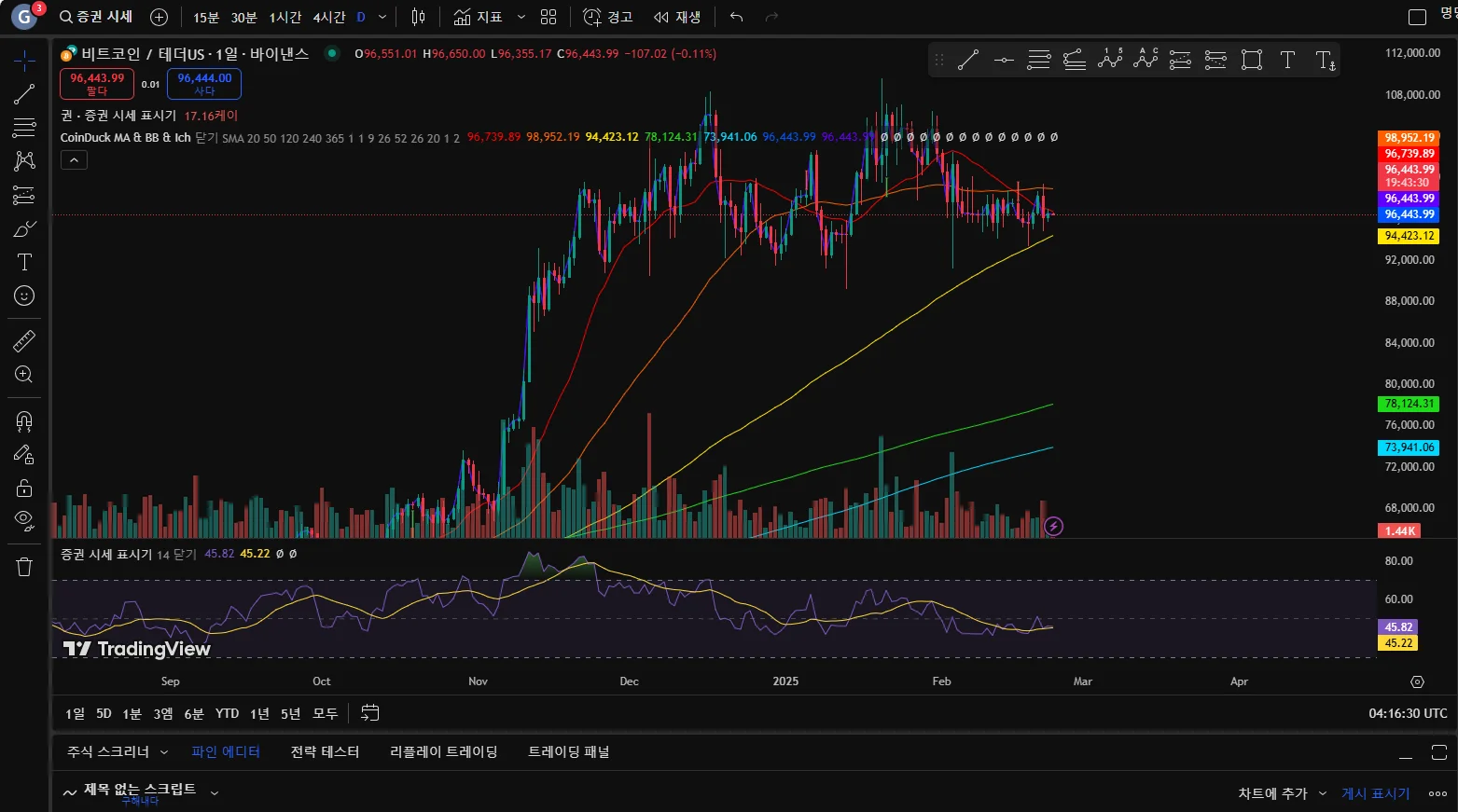Select the trend line drawing tool
Viewport: 1458px width, 812px height.
click(24, 94)
